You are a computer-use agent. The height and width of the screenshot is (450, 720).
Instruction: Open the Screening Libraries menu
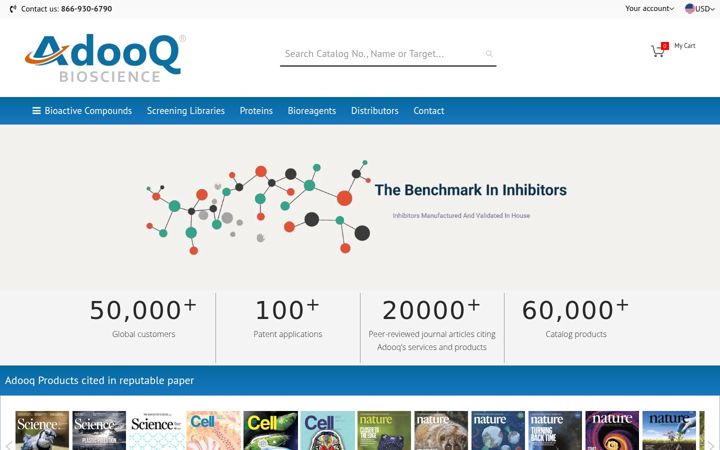[x=186, y=111]
